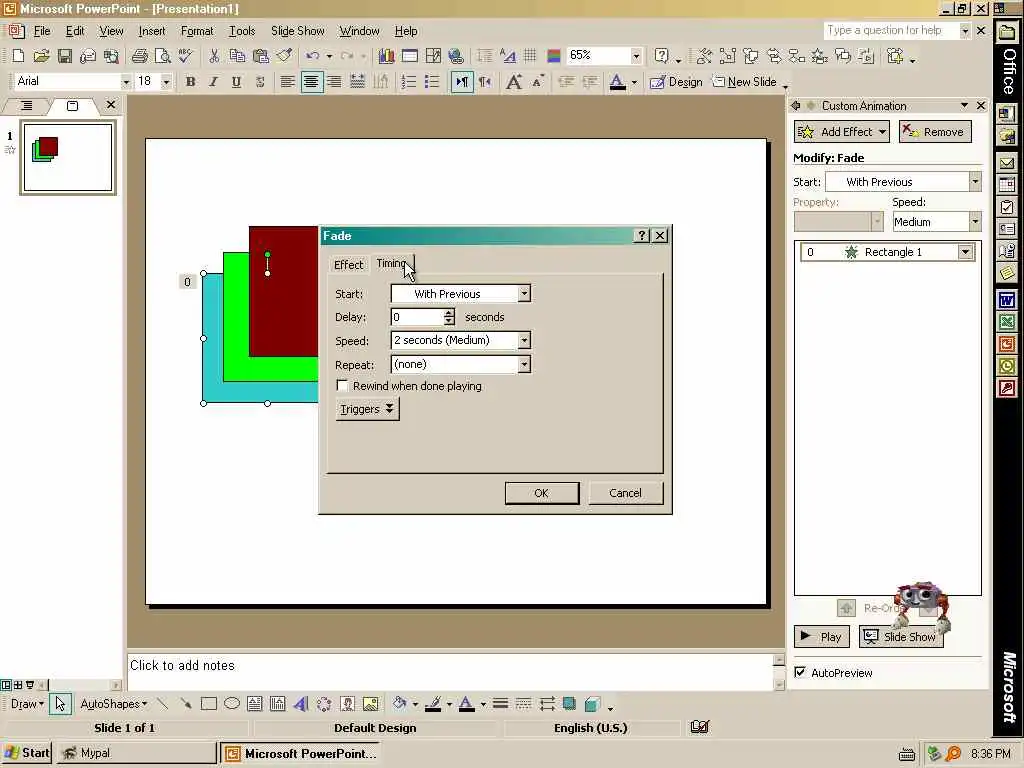The width and height of the screenshot is (1024, 768).
Task: Click the New document icon
Action: 18,56
